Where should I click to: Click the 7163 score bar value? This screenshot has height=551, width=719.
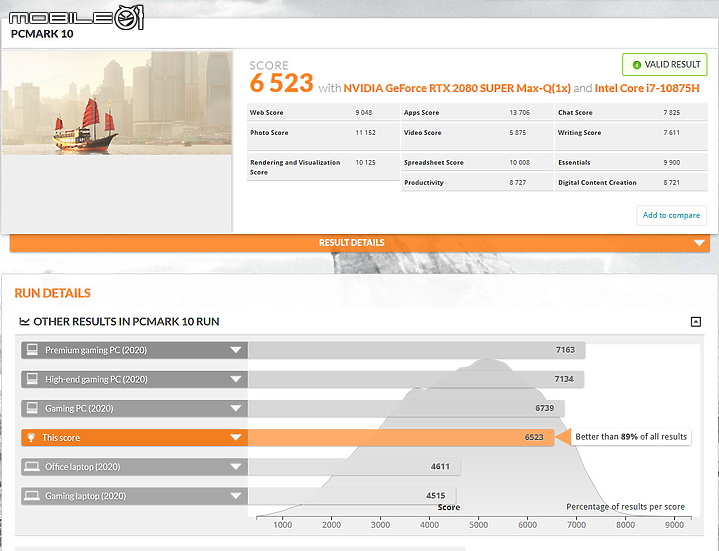coord(565,350)
